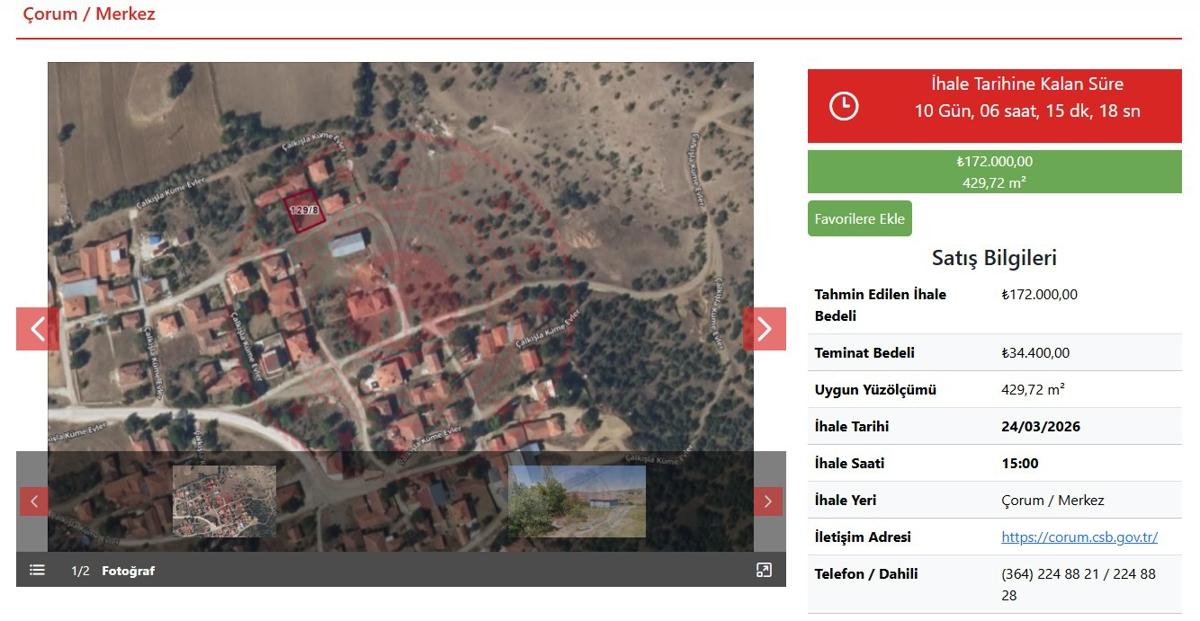Toggle thumbnail list with hamburger icon

coord(37,570)
